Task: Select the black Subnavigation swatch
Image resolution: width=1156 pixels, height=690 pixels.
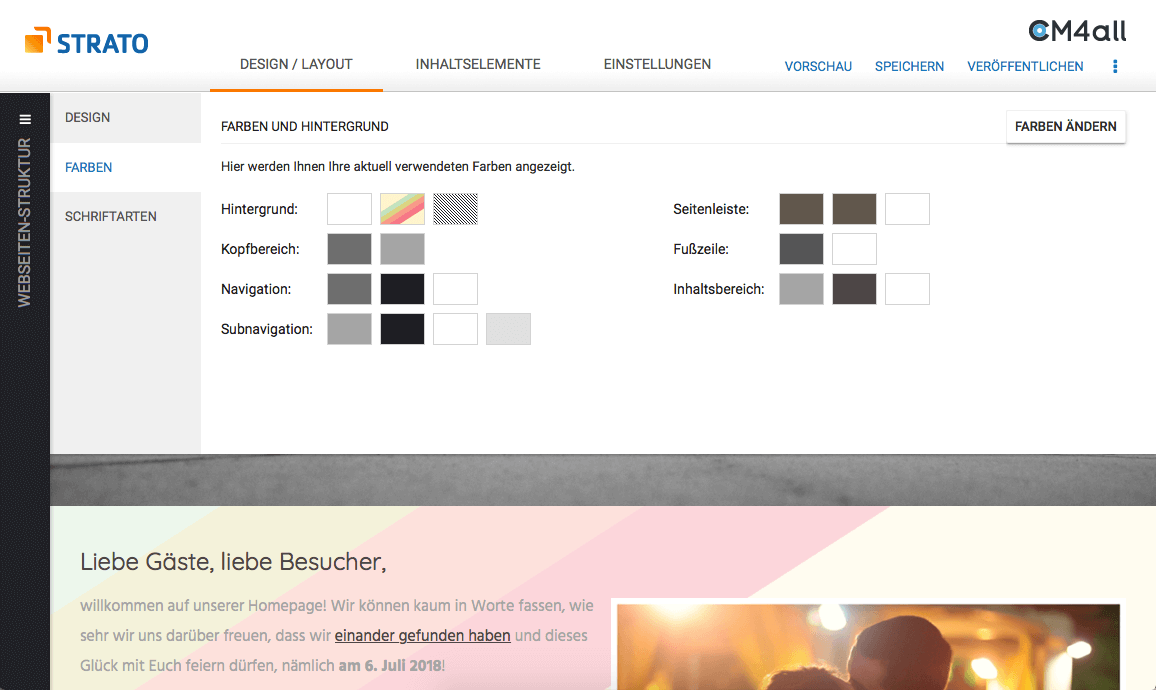Action: pyautogui.click(x=403, y=329)
